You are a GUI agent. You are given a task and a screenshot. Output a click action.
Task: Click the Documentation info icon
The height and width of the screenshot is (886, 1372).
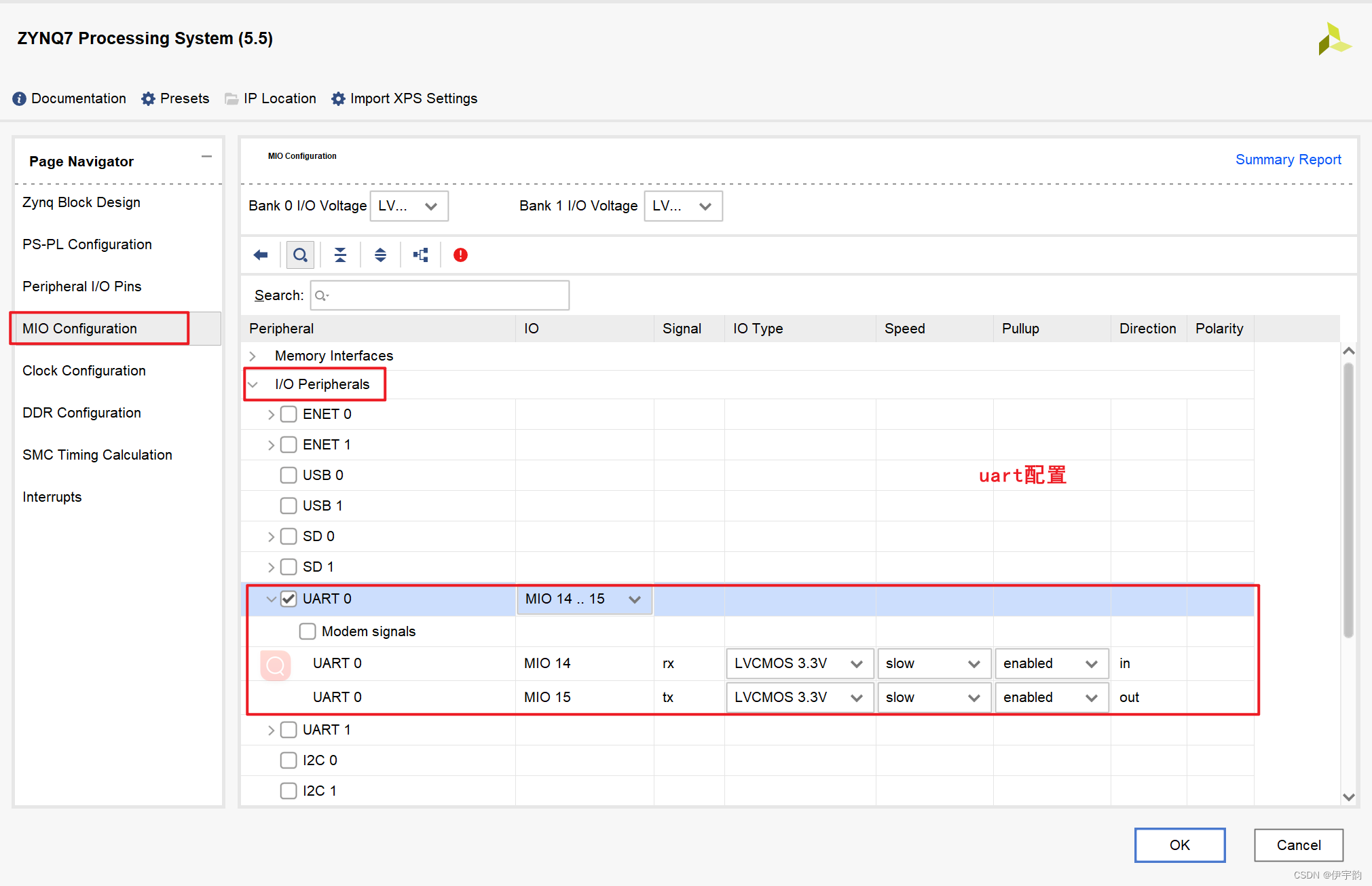19,99
